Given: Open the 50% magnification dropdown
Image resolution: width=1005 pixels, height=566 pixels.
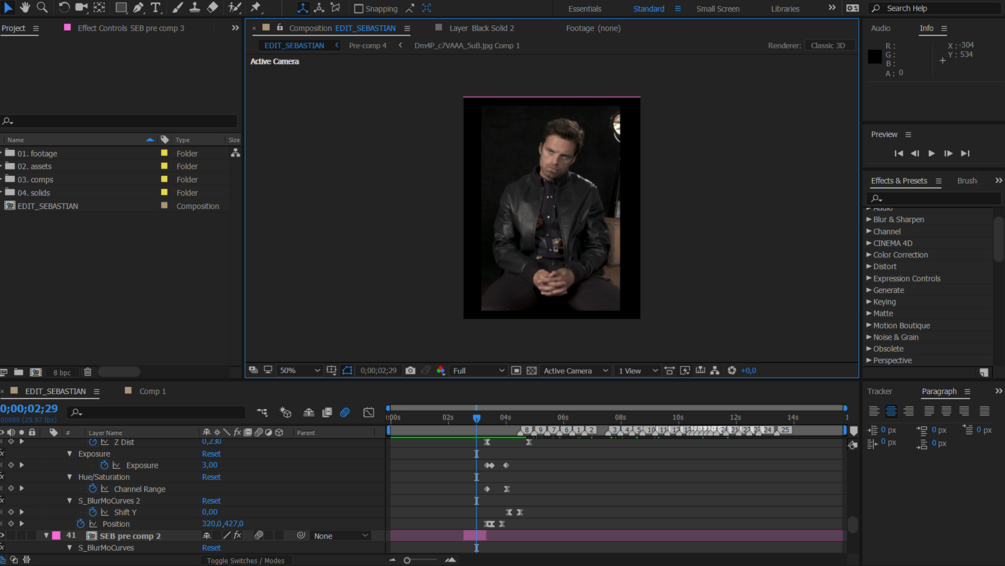Looking at the screenshot, I should tap(299, 370).
